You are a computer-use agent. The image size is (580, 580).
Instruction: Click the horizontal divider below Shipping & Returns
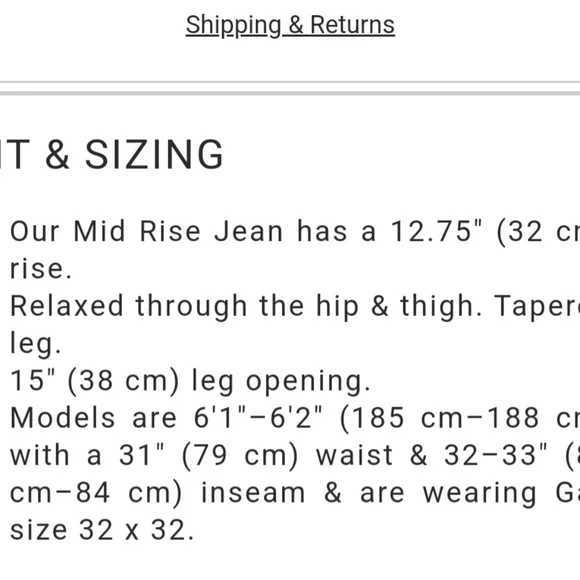290,88
